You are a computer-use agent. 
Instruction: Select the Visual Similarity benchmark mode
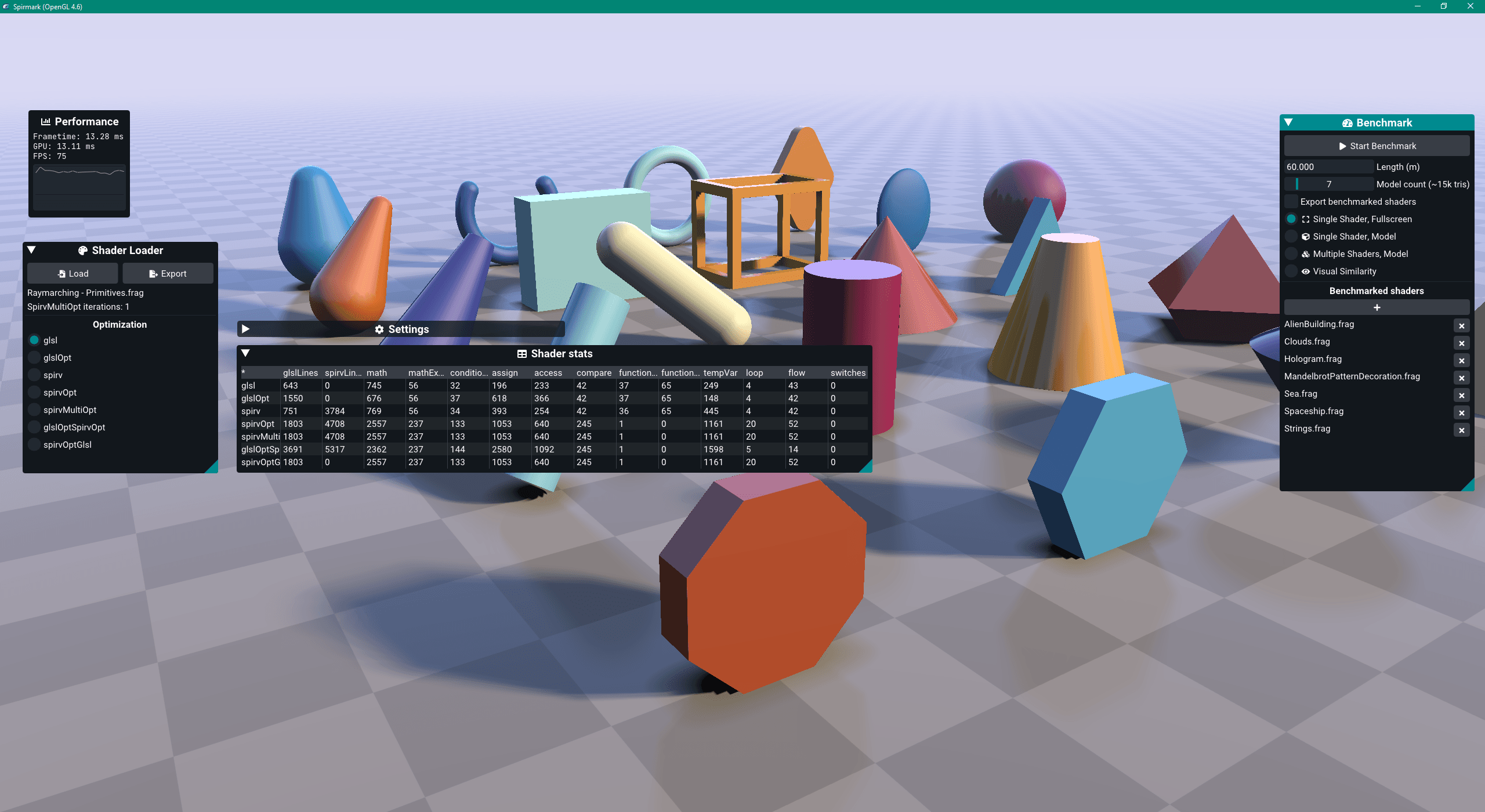tap(1291, 271)
